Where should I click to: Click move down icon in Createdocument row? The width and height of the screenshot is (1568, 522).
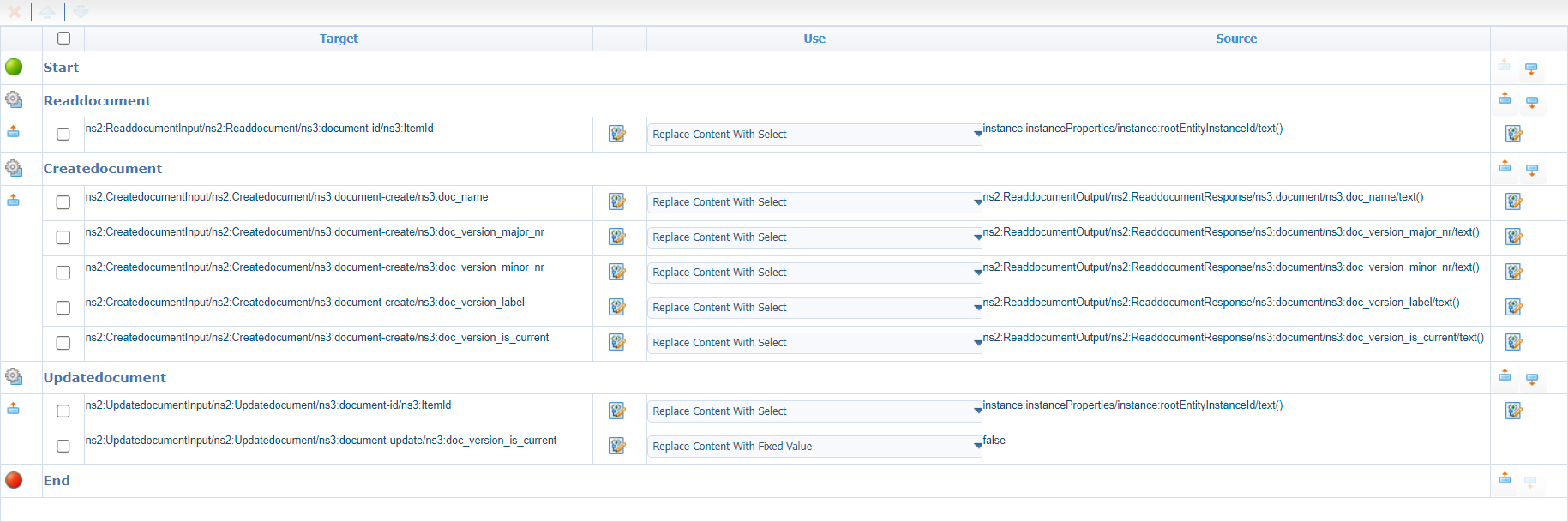pyautogui.click(x=1532, y=170)
